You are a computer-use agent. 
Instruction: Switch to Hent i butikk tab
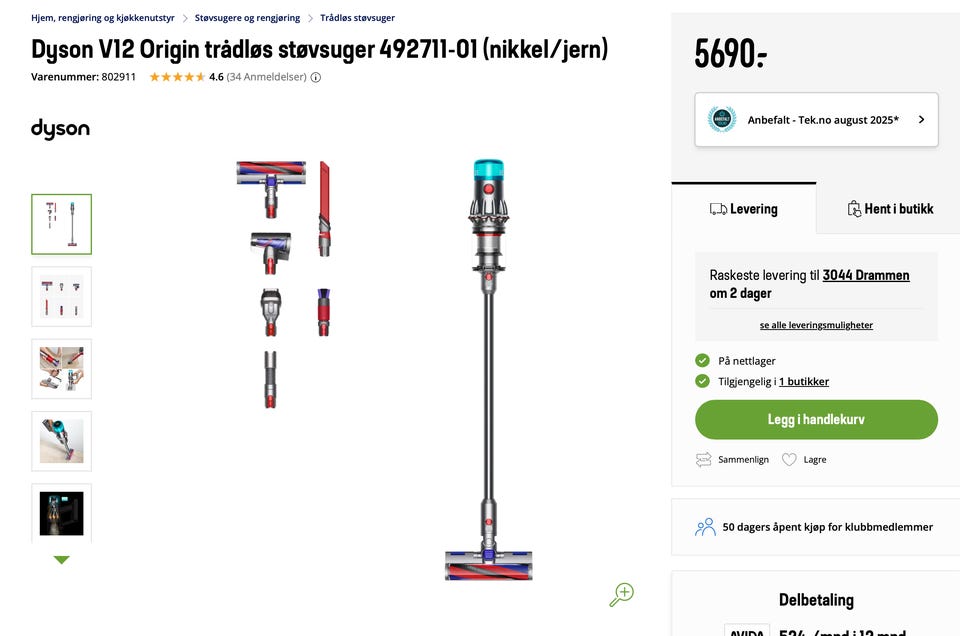890,209
